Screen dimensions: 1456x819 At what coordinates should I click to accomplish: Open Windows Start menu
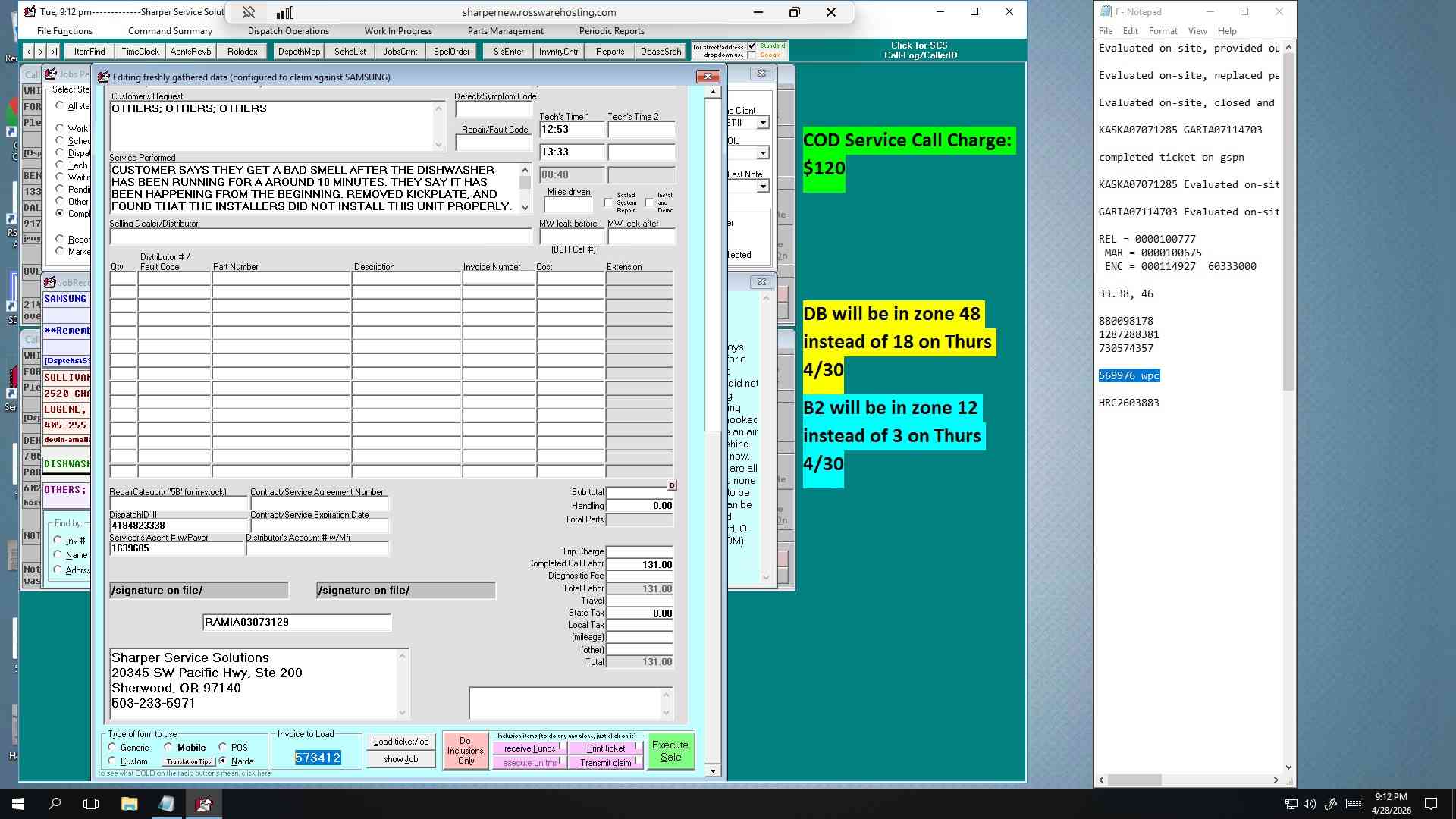(18, 804)
